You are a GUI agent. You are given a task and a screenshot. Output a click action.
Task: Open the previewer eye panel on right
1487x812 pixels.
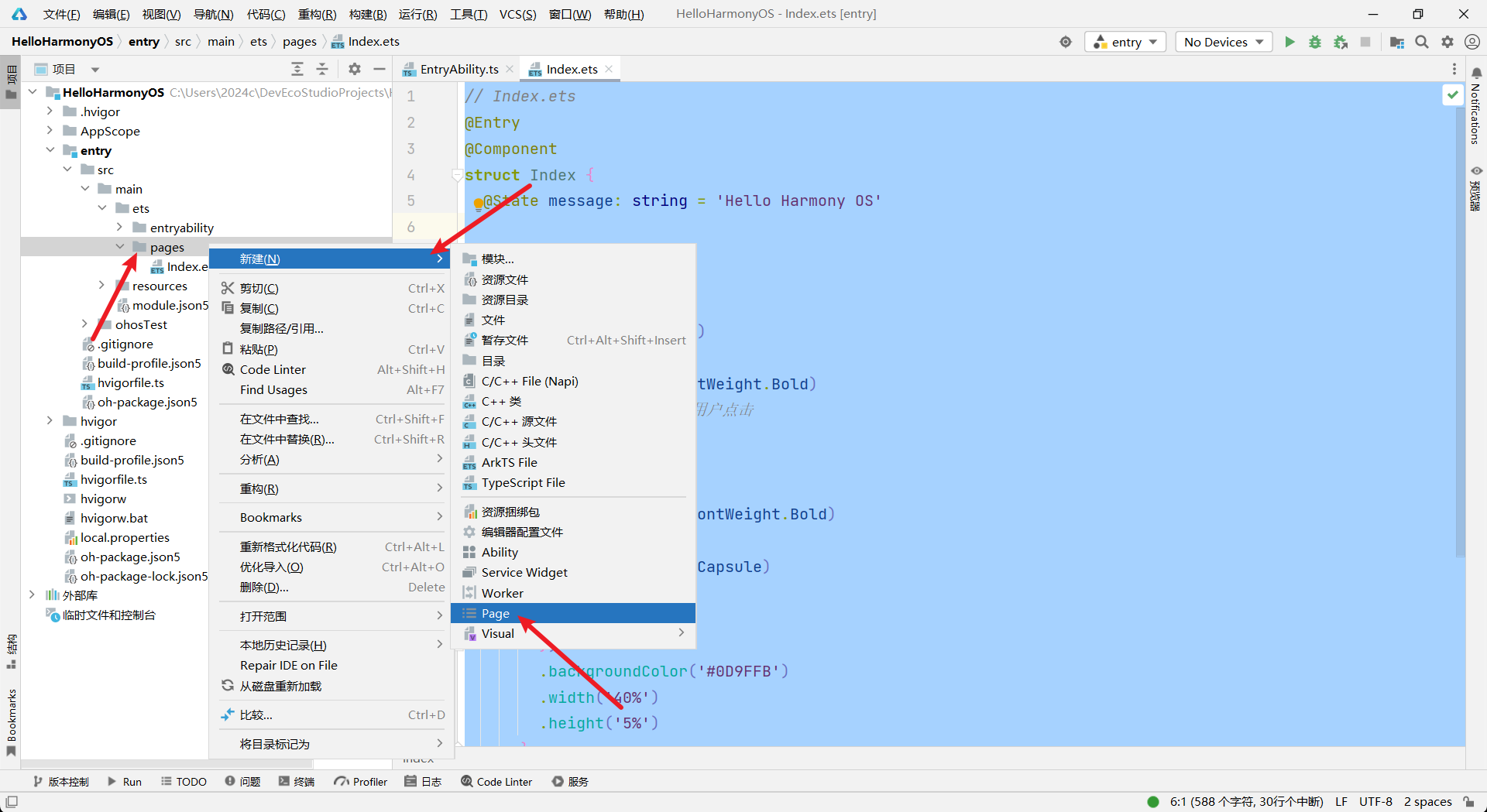1476,187
